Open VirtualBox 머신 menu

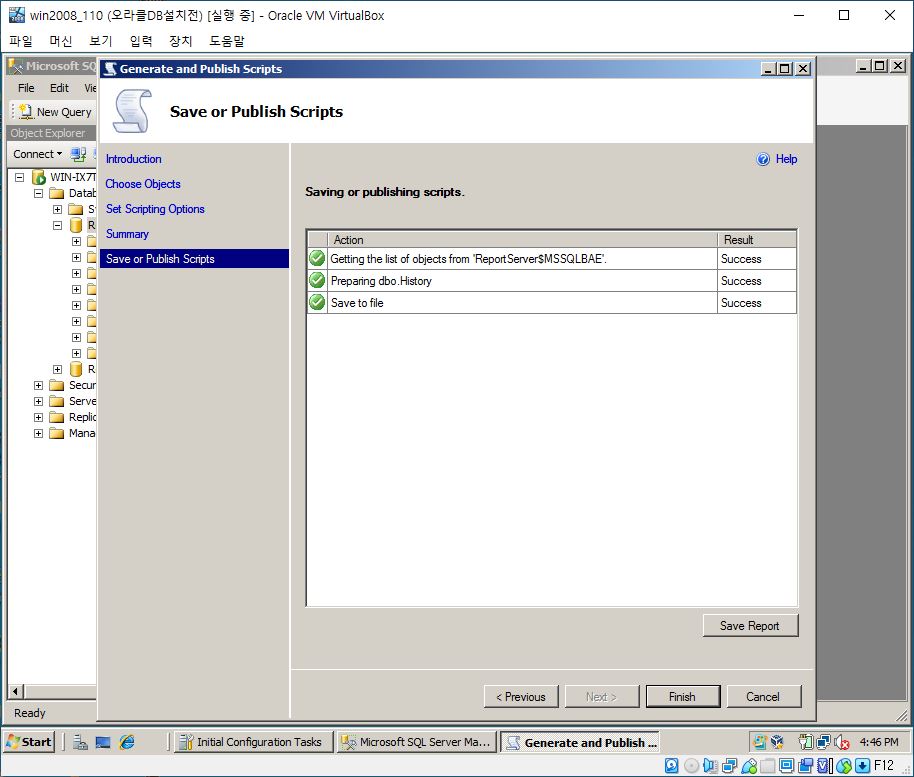pos(61,41)
